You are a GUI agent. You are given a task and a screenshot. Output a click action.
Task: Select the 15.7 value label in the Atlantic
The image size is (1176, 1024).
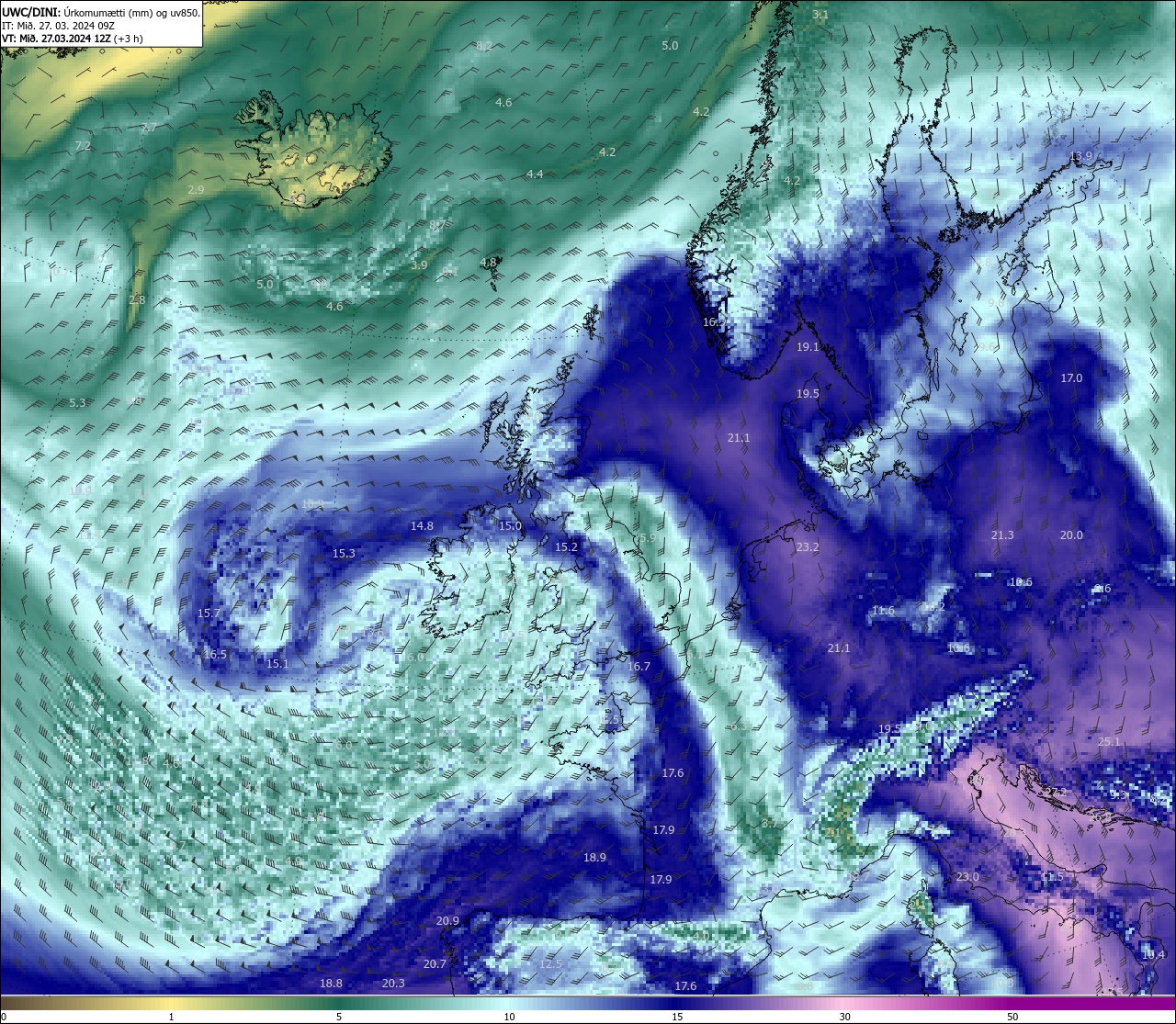(x=209, y=613)
